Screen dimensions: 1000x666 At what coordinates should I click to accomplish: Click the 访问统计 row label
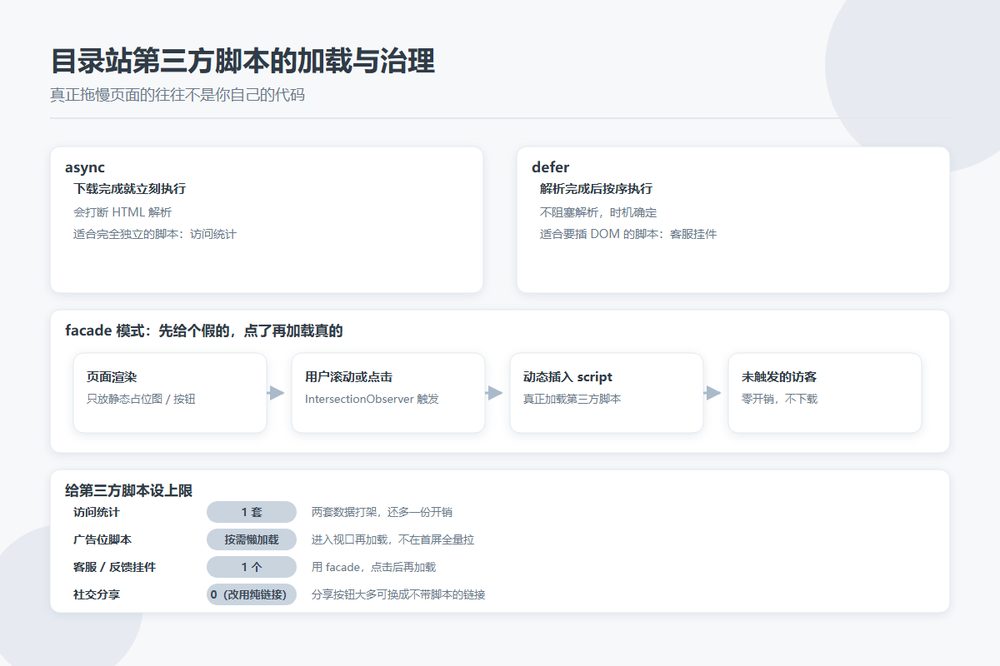pos(96,512)
